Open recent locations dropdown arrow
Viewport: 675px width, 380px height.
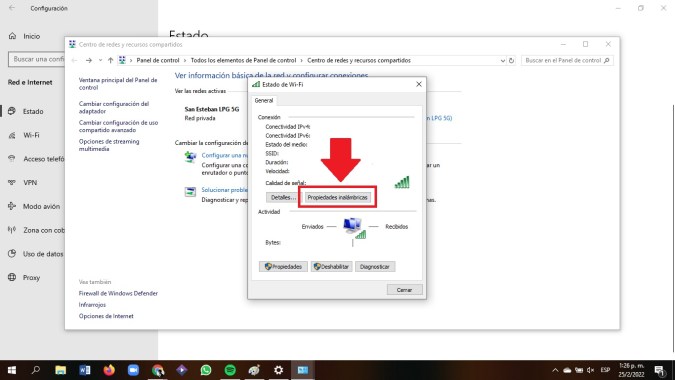click(x=100, y=60)
